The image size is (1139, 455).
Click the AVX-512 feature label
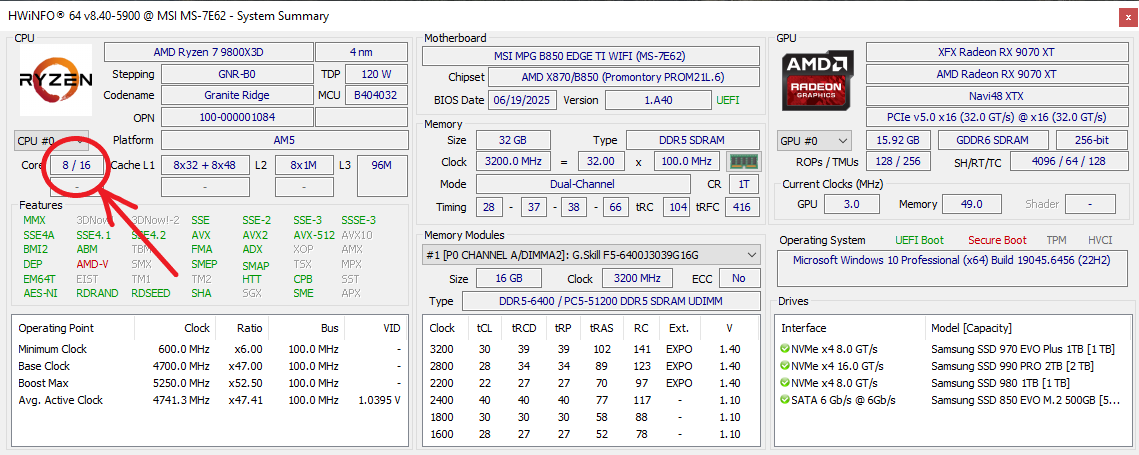[315, 235]
